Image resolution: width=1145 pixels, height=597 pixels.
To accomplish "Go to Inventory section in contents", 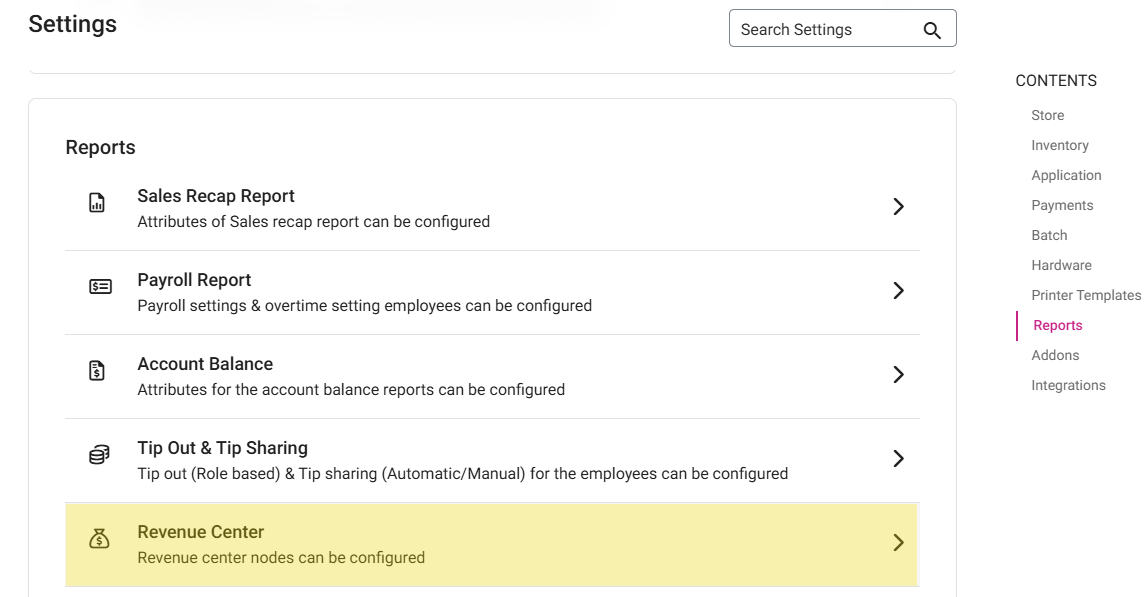I will tap(1059, 145).
